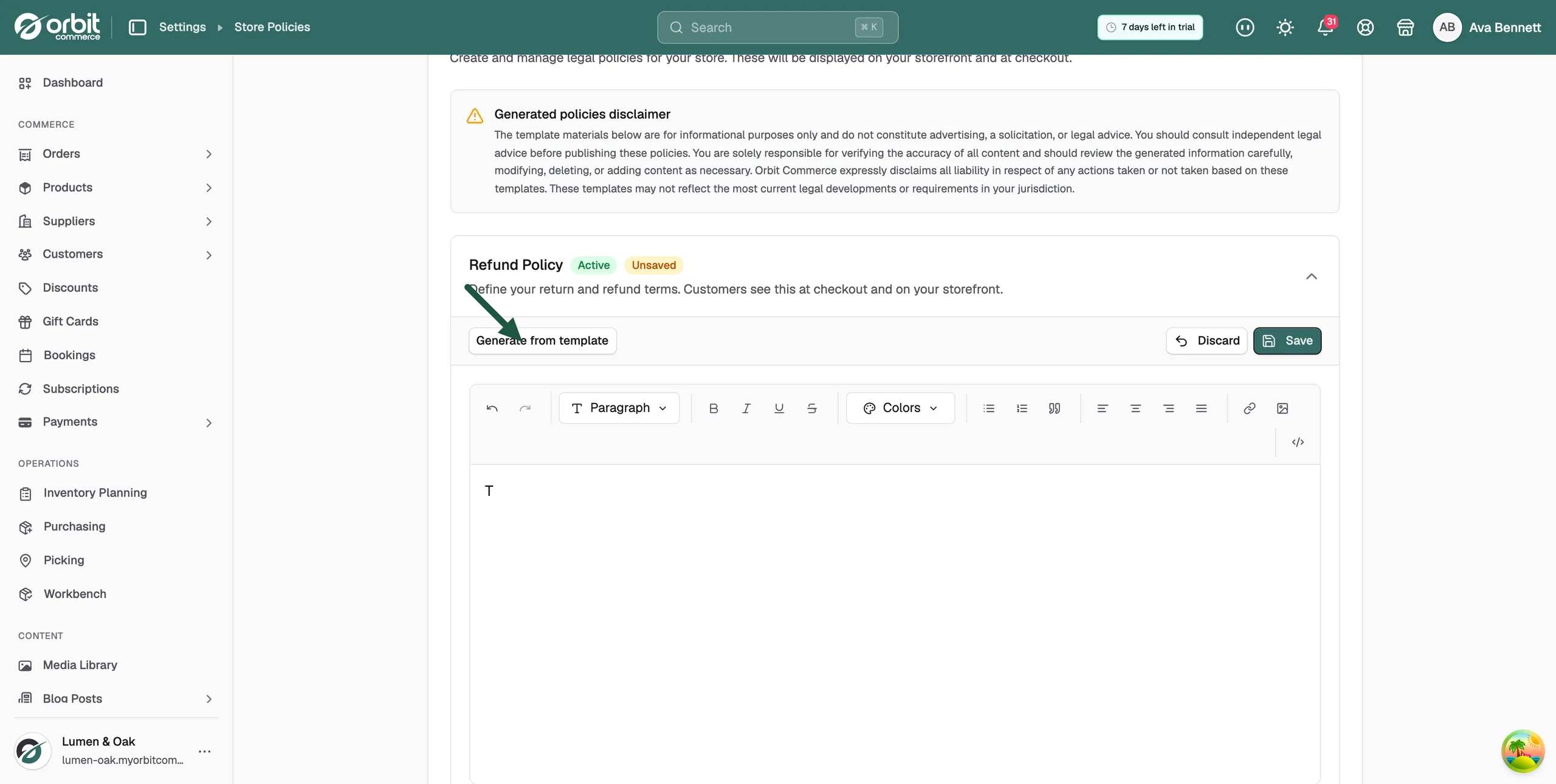This screenshot has height=784, width=1556.
Task: Click the Media Library icon
Action: point(25,665)
